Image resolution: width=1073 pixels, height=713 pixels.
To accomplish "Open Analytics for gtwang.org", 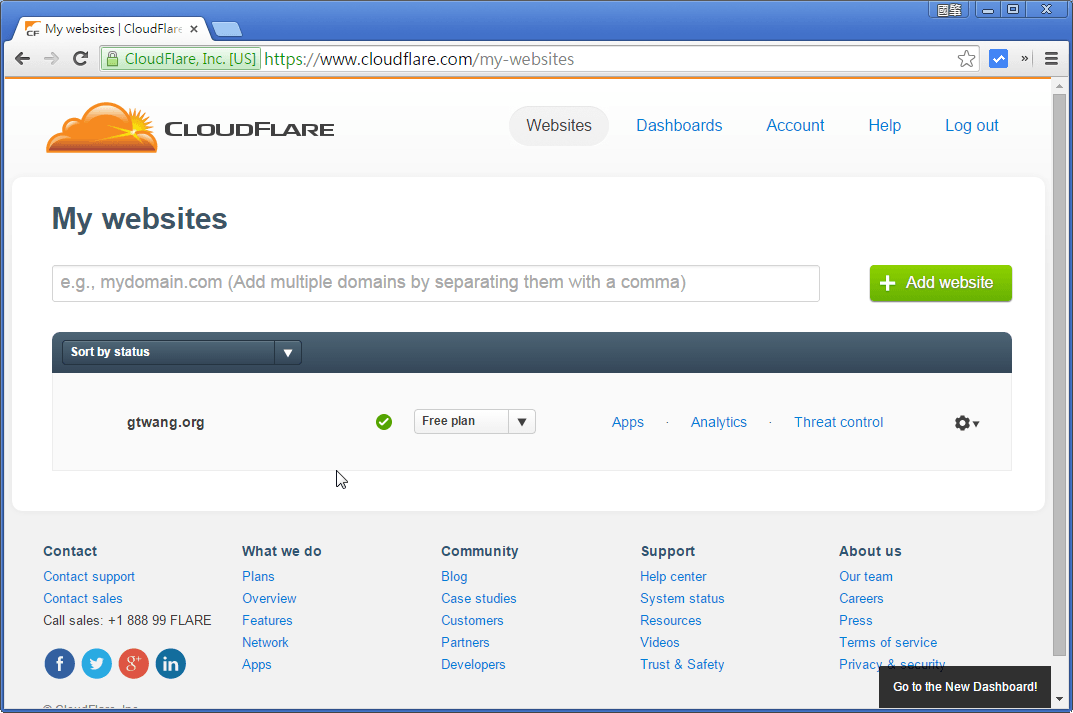I will (x=718, y=422).
